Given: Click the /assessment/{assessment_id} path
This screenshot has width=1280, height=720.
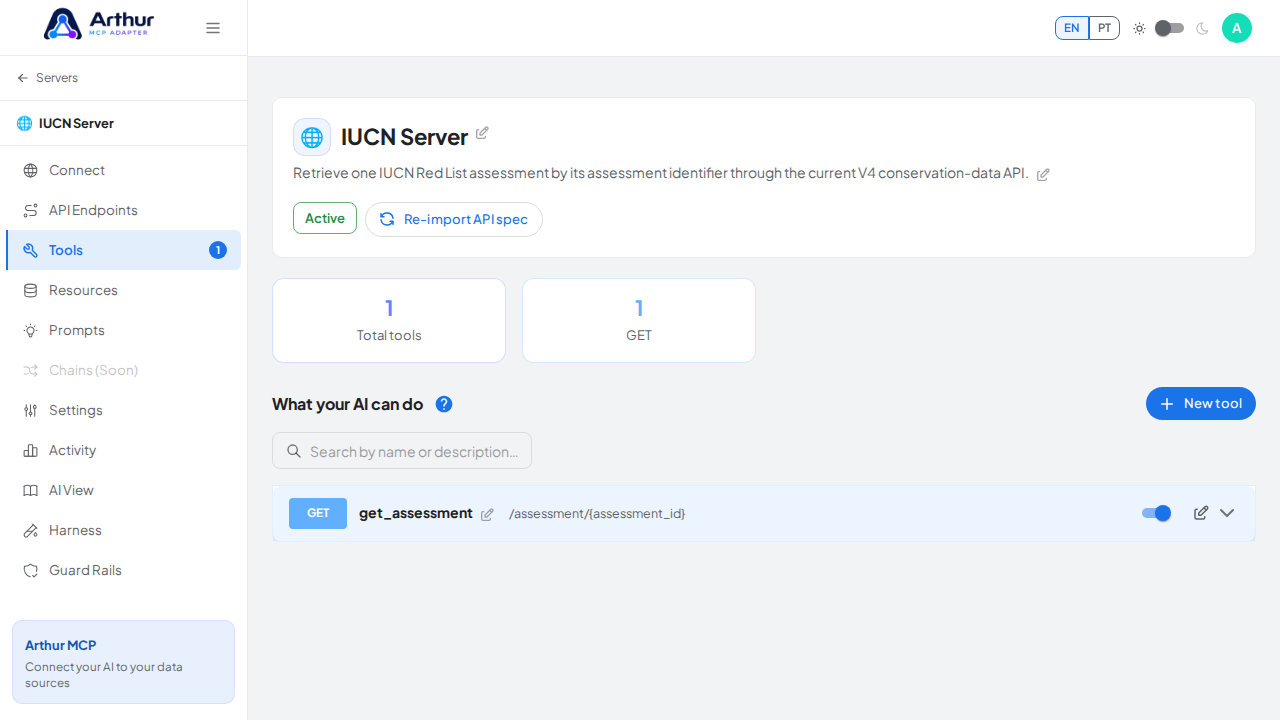Looking at the screenshot, I should coord(597,514).
